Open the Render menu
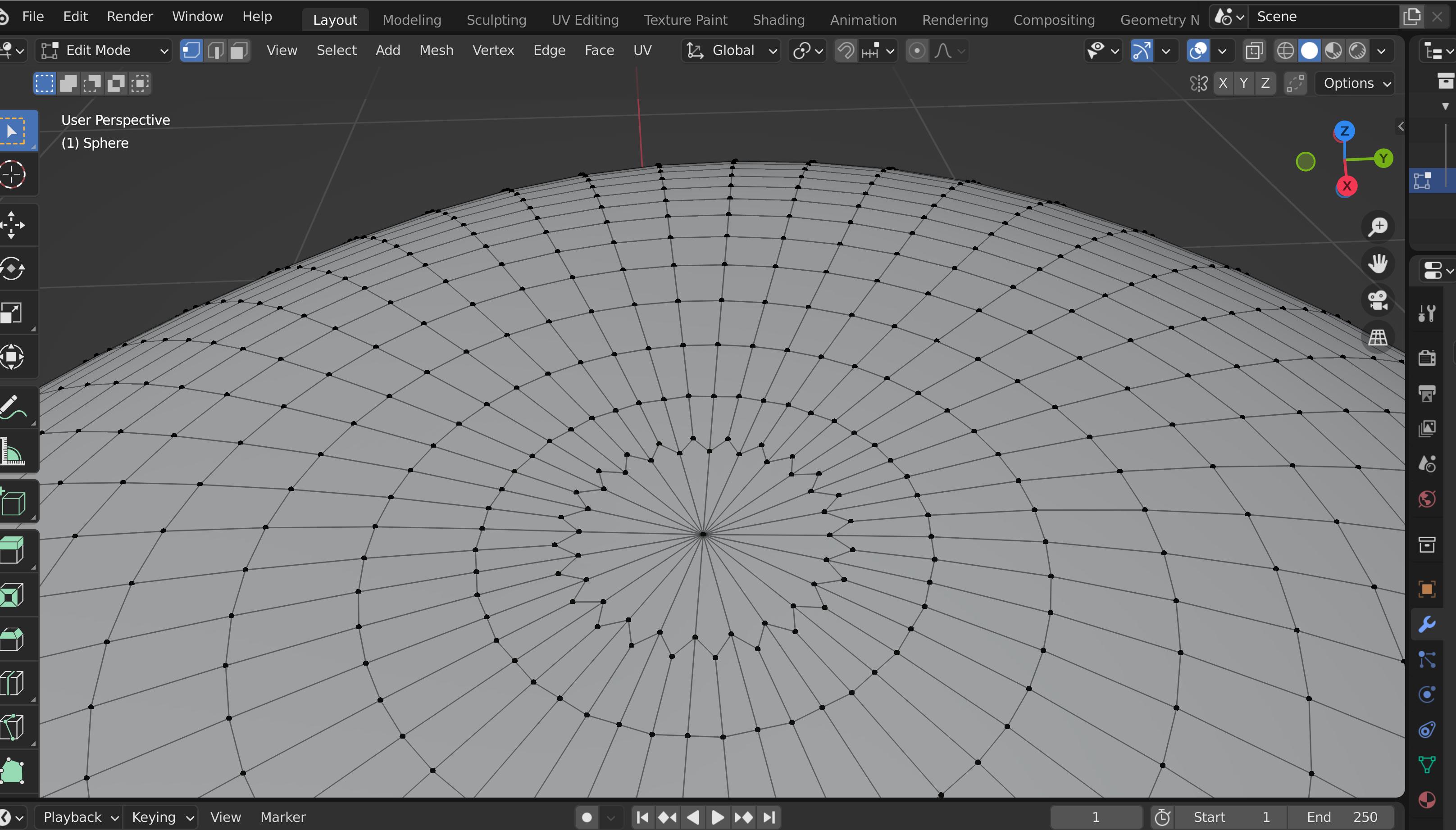The height and width of the screenshot is (830, 1456). tap(129, 17)
